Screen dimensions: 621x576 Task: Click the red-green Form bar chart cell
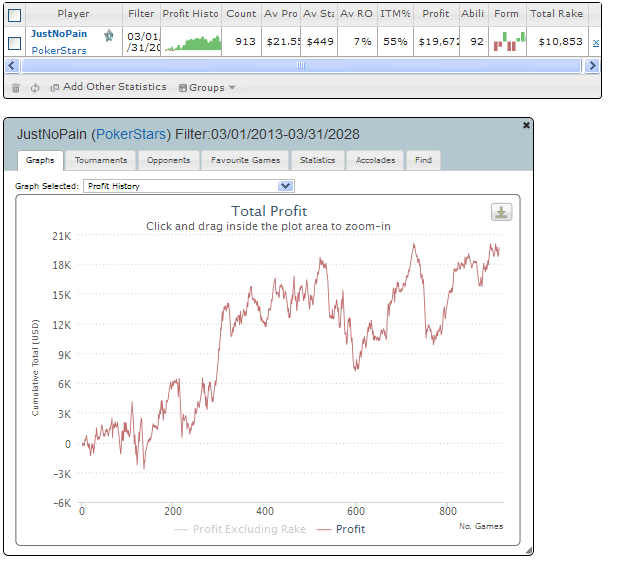point(509,42)
